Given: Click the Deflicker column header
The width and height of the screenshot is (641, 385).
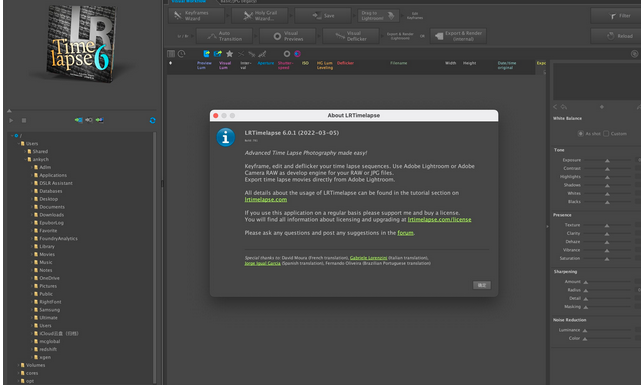Looking at the screenshot, I should pos(345,63).
